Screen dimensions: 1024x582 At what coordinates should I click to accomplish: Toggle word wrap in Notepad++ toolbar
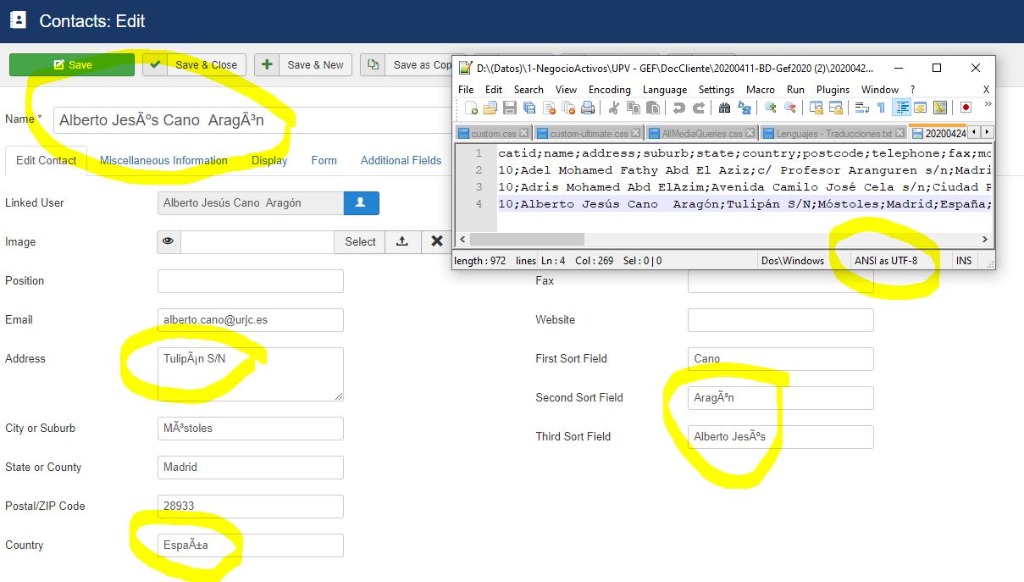(862, 108)
